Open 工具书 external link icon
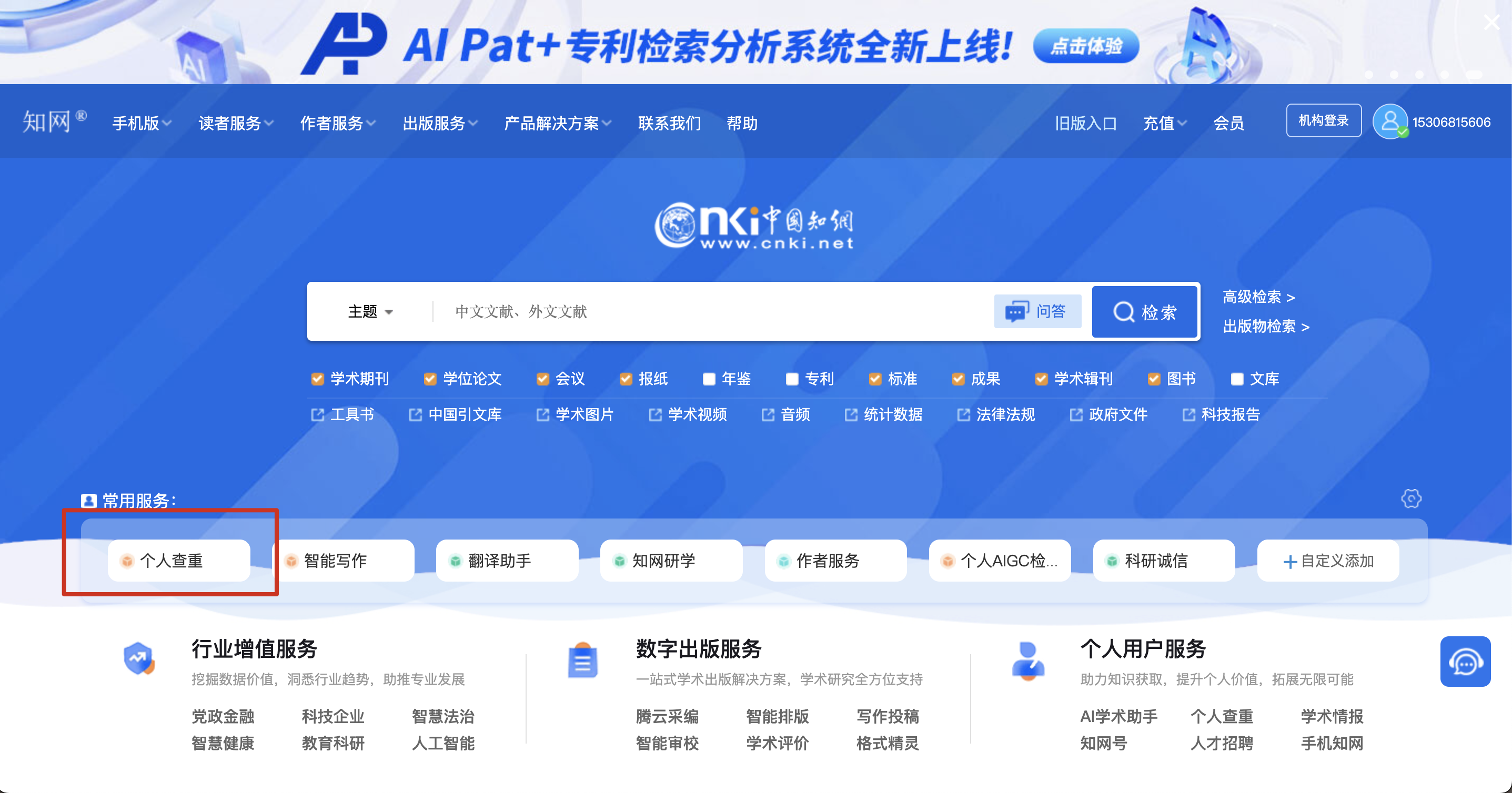The height and width of the screenshot is (793, 1512). tap(318, 415)
